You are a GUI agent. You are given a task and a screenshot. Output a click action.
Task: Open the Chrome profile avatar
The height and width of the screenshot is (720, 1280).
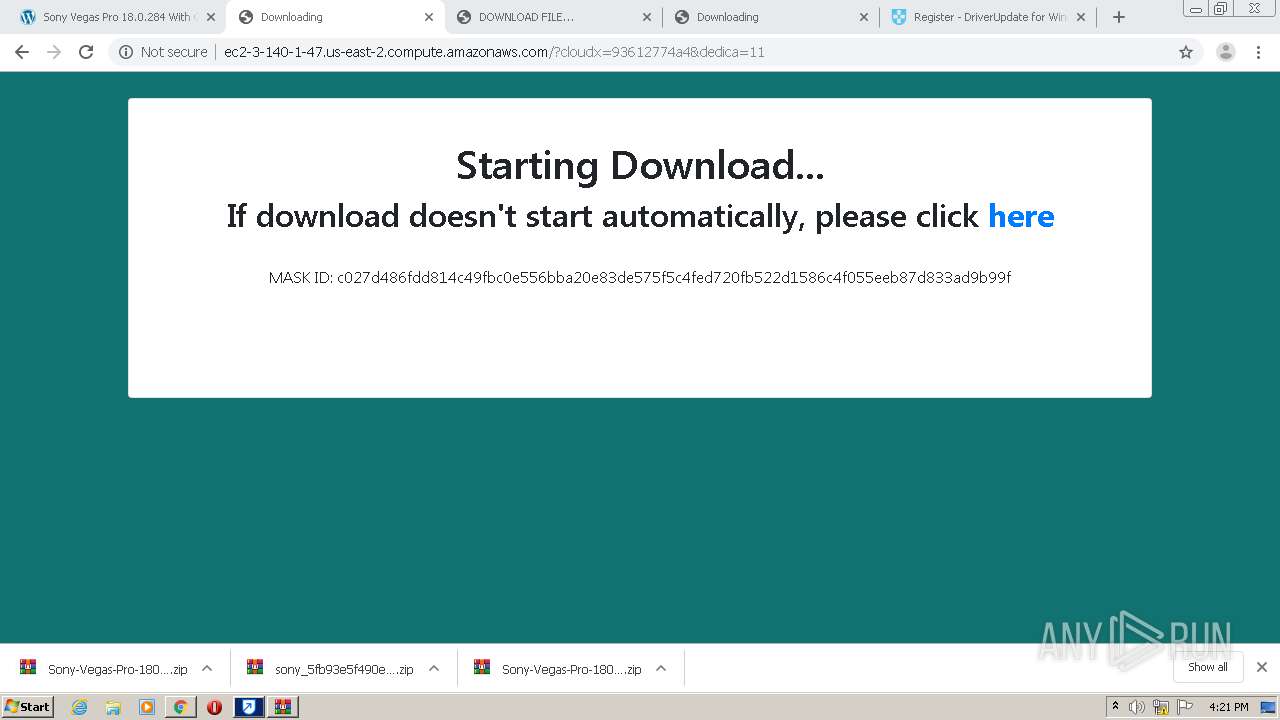click(1225, 52)
